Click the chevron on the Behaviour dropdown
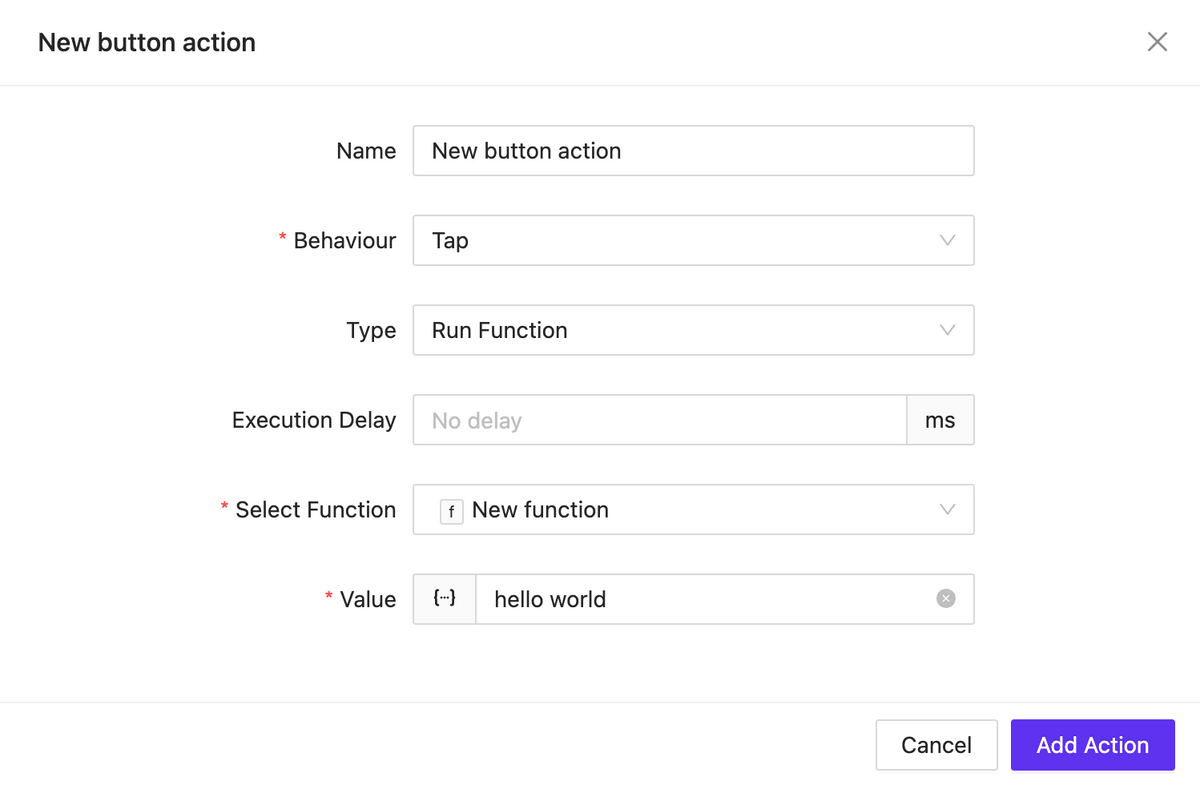The image size is (1200, 785). [x=947, y=240]
